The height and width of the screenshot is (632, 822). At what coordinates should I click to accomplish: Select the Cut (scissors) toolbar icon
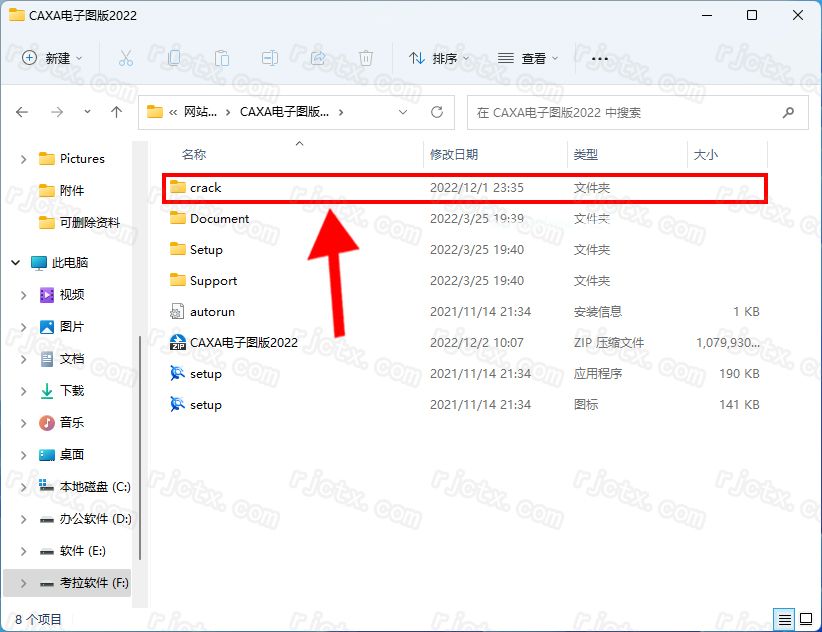[x=125, y=58]
